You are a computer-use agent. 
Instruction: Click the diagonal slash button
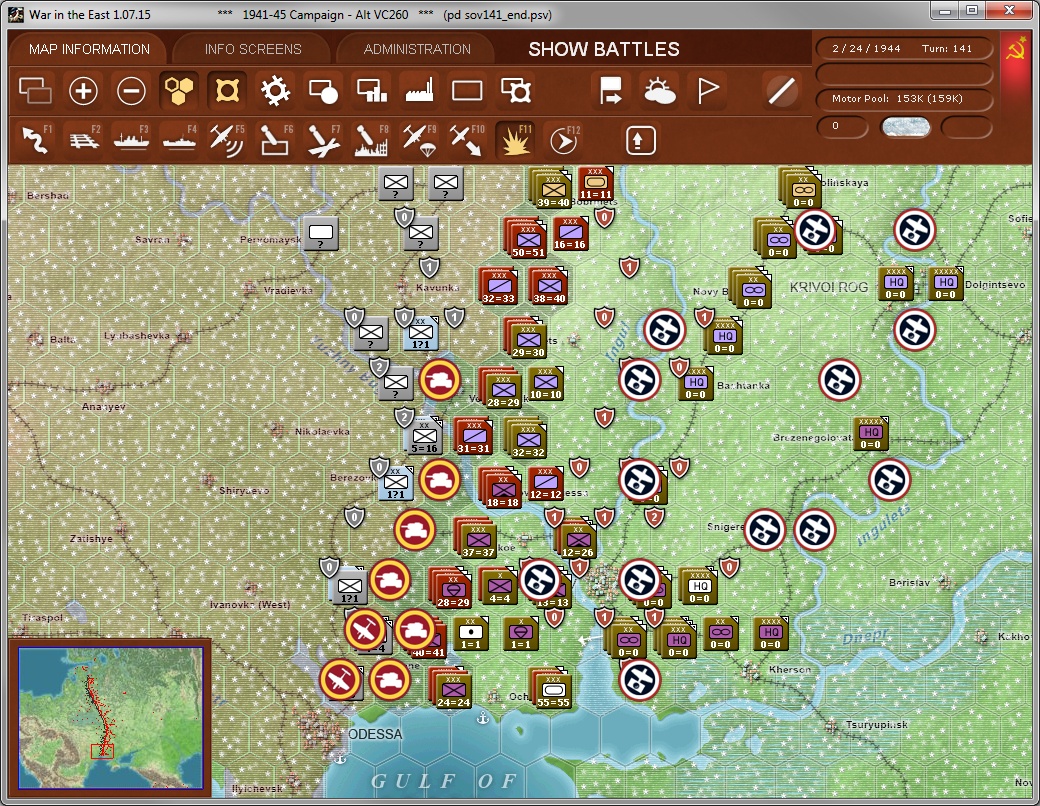tap(781, 91)
